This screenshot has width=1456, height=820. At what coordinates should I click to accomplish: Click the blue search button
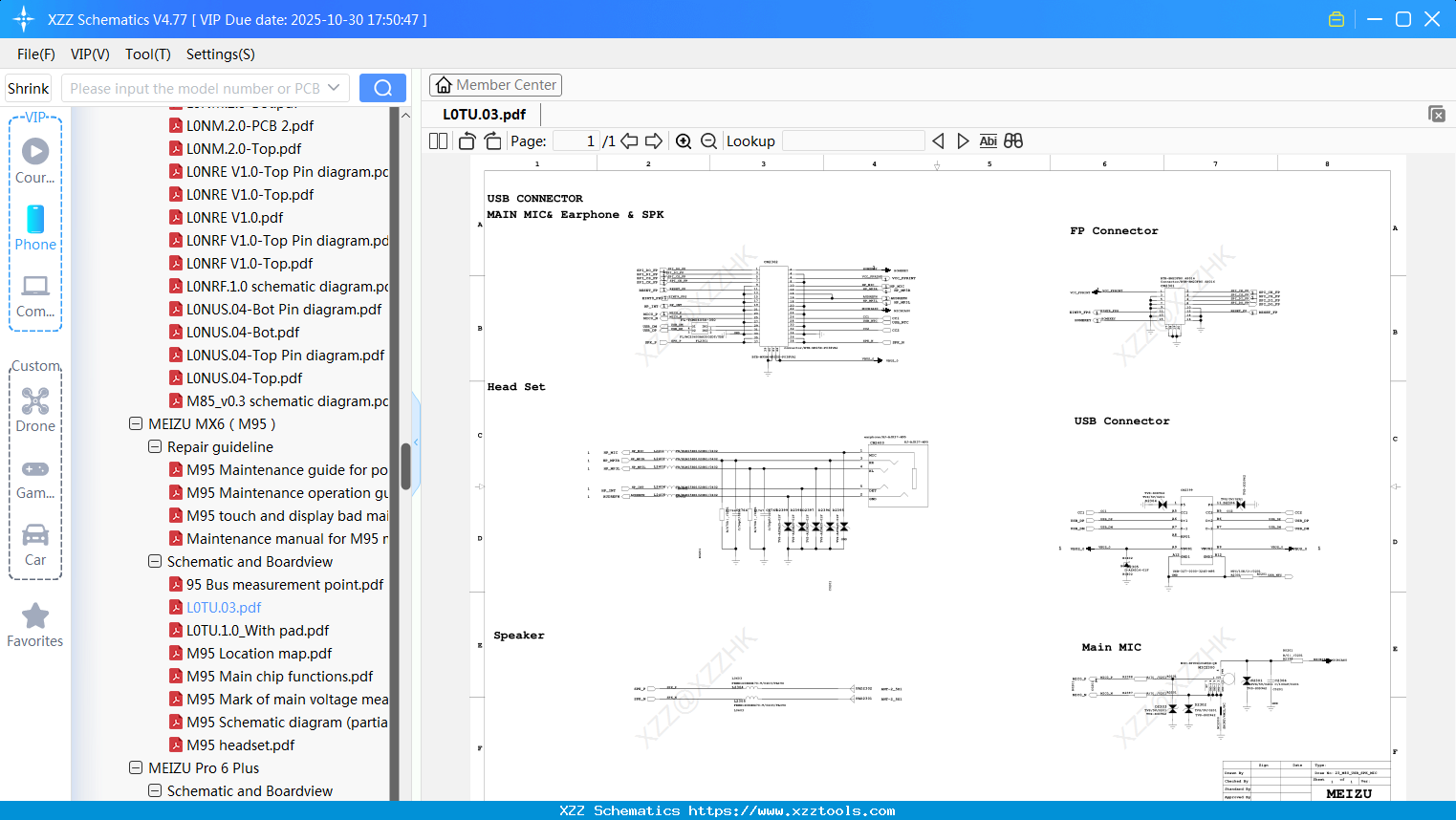click(x=382, y=88)
